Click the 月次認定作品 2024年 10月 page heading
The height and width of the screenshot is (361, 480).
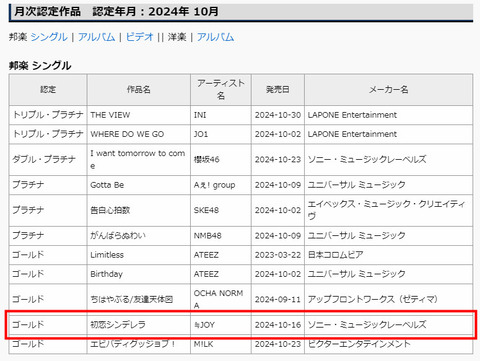116,12
